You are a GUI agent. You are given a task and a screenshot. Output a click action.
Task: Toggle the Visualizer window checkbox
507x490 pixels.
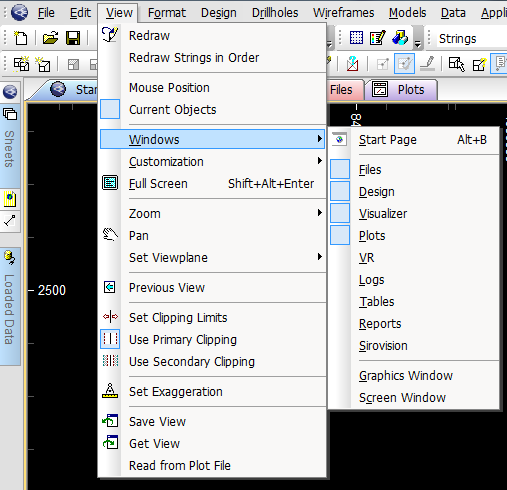[x=340, y=213]
